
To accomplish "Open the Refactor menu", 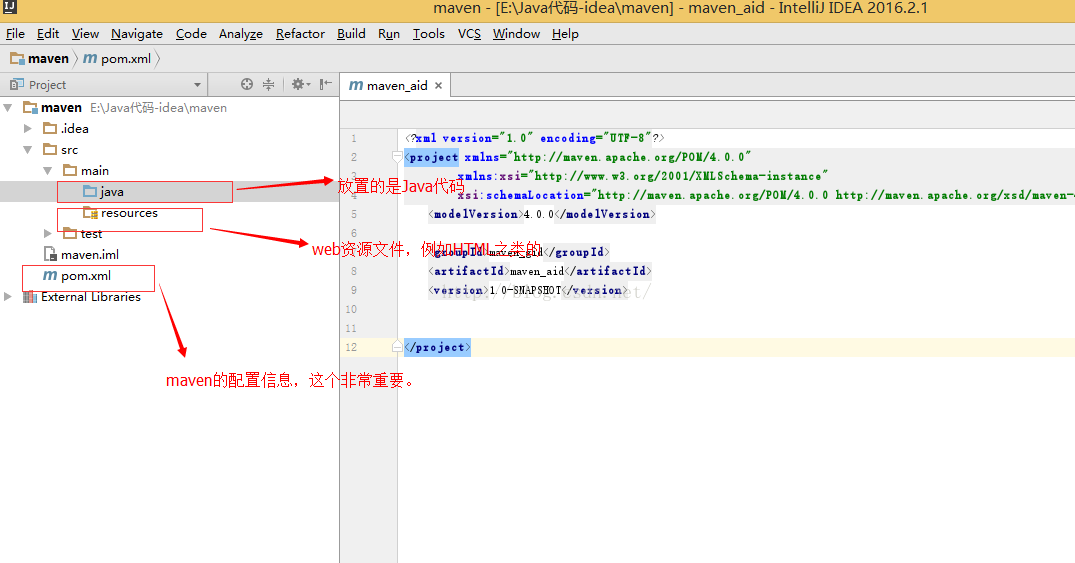I will click(x=300, y=34).
